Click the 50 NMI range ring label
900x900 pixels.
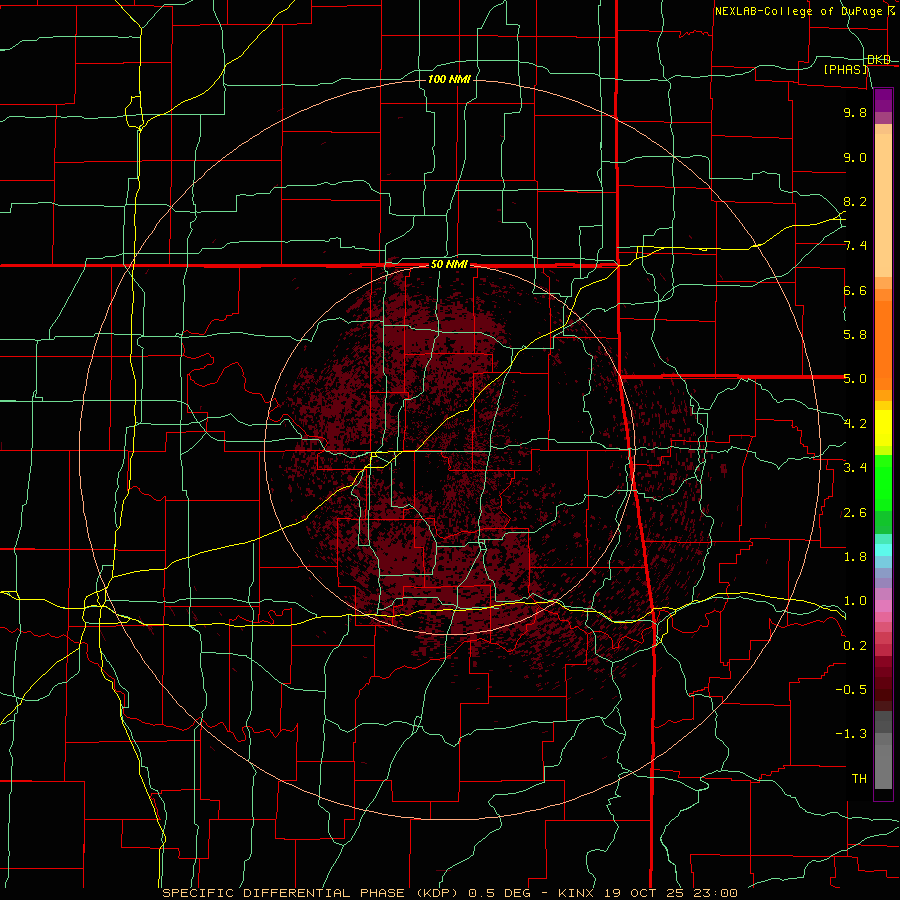point(449,265)
